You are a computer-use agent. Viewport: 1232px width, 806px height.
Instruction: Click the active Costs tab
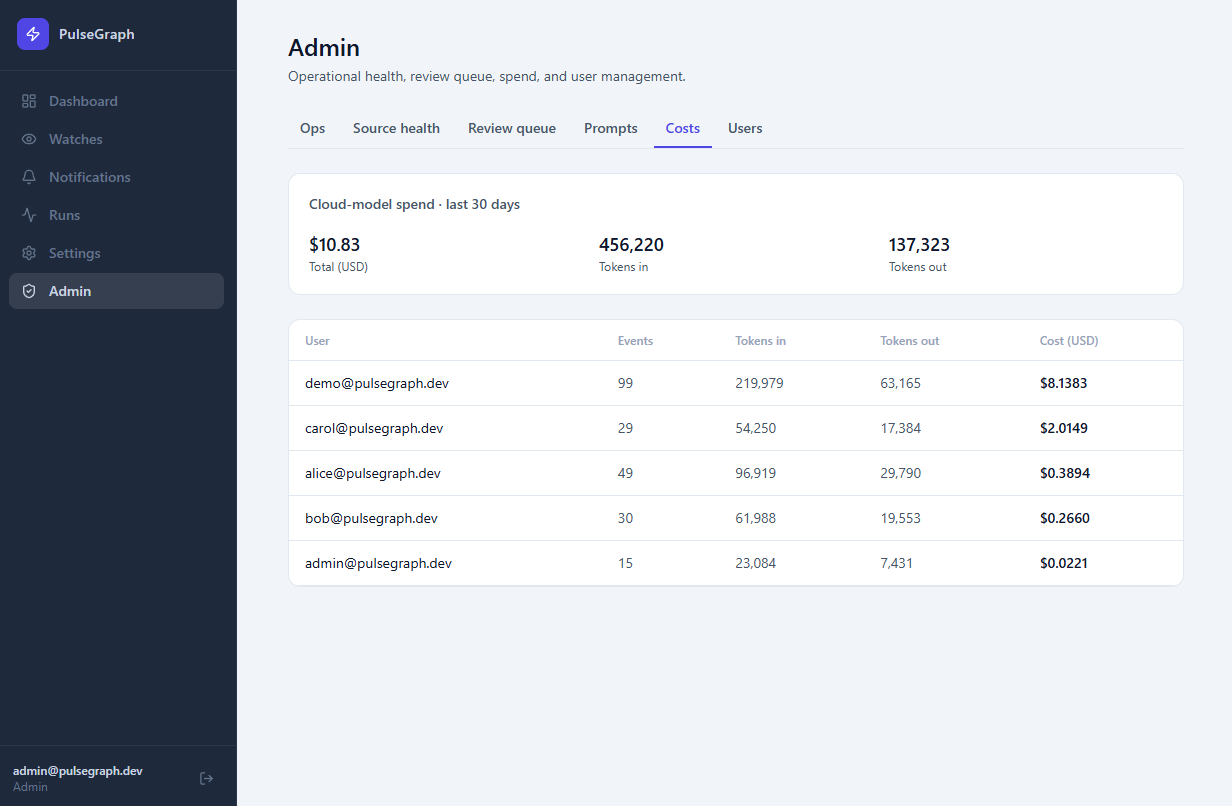[683, 129]
